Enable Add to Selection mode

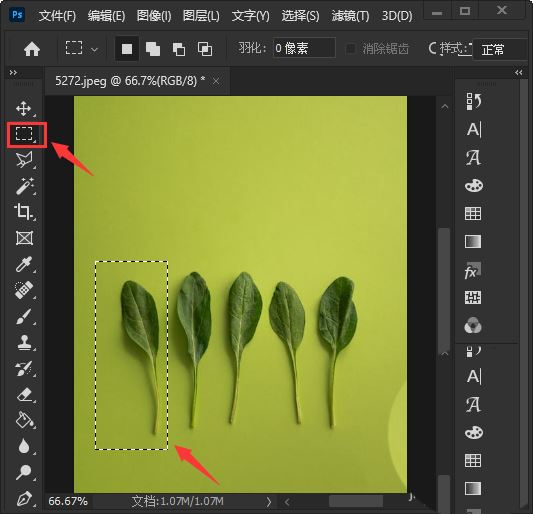[153, 49]
